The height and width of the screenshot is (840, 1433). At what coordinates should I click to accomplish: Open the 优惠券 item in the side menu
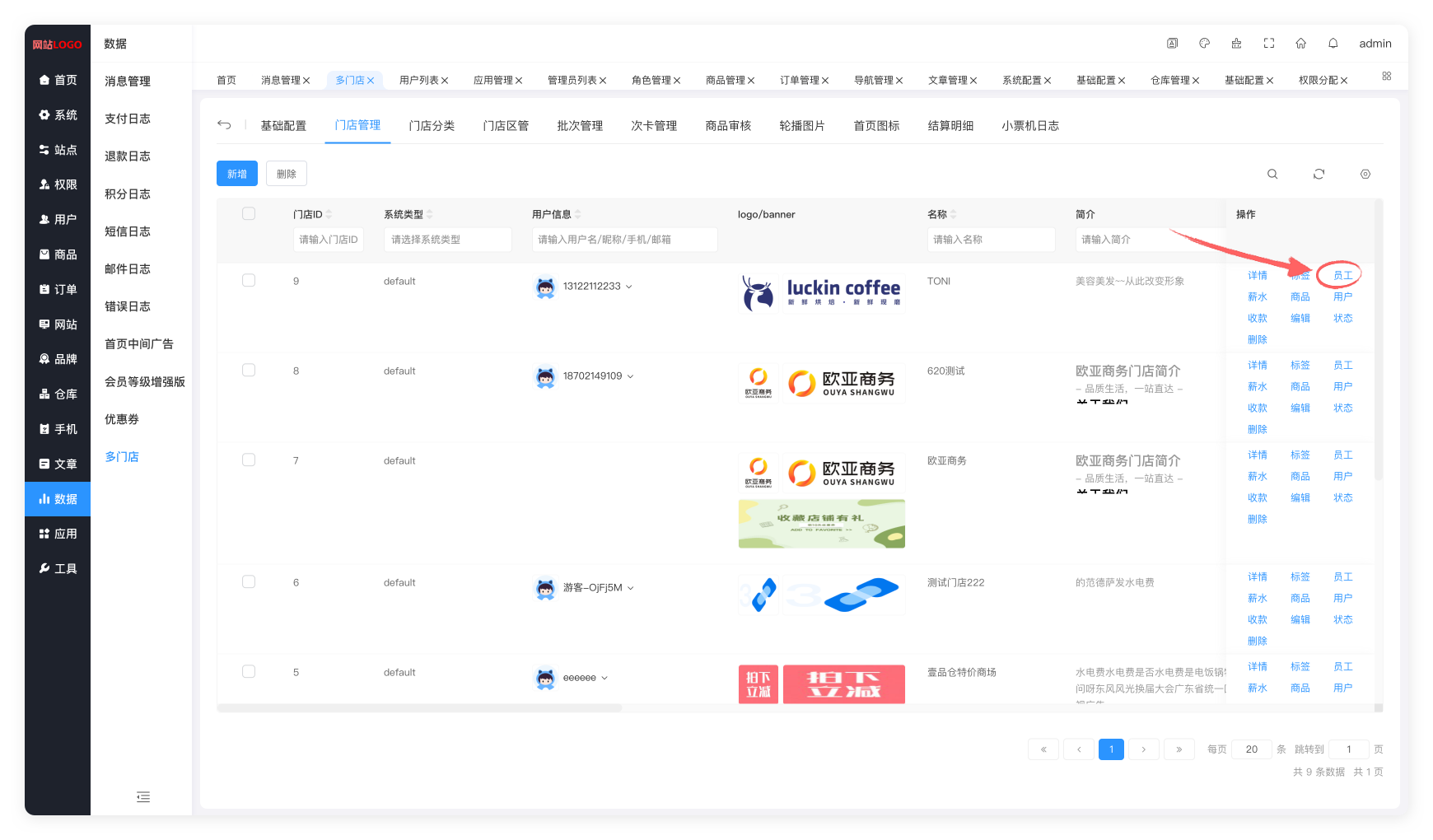pos(122,419)
